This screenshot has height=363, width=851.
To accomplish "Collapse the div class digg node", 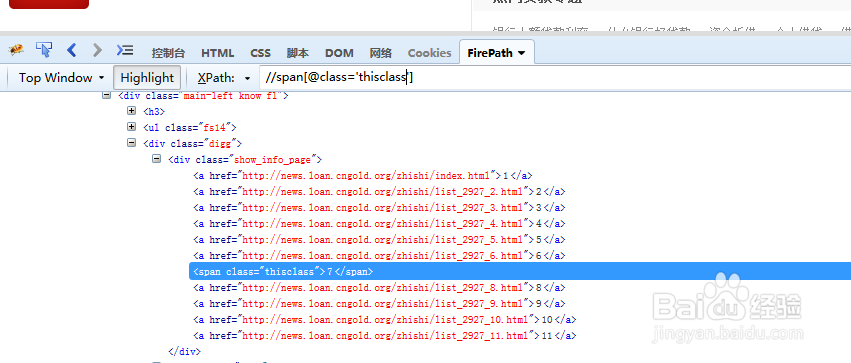I will tap(131, 143).
